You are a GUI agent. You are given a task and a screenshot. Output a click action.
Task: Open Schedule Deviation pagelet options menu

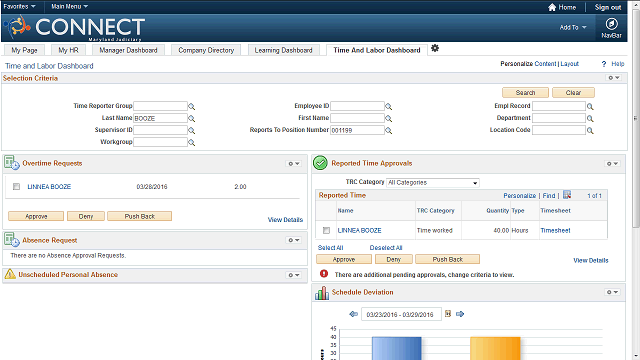pyautogui.click(x=612, y=292)
